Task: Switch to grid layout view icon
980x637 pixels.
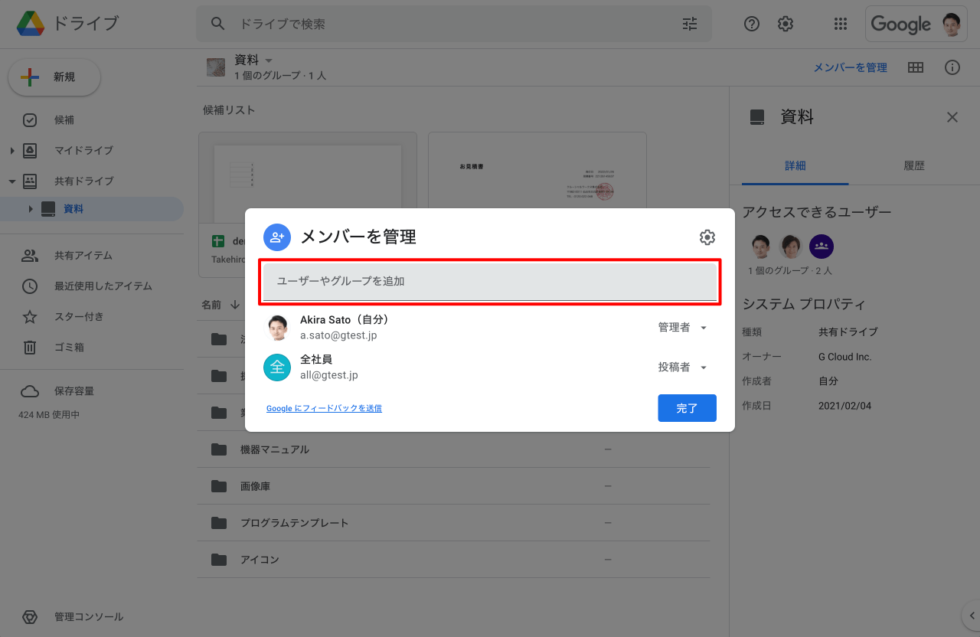Action: [917, 66]
